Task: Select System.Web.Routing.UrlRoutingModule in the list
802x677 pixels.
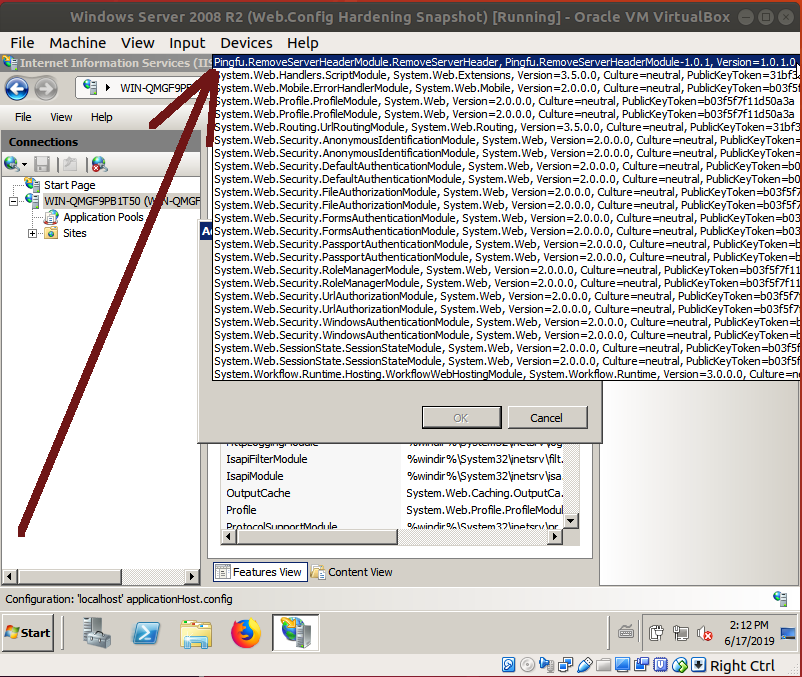Action: [x=505, y=127]
